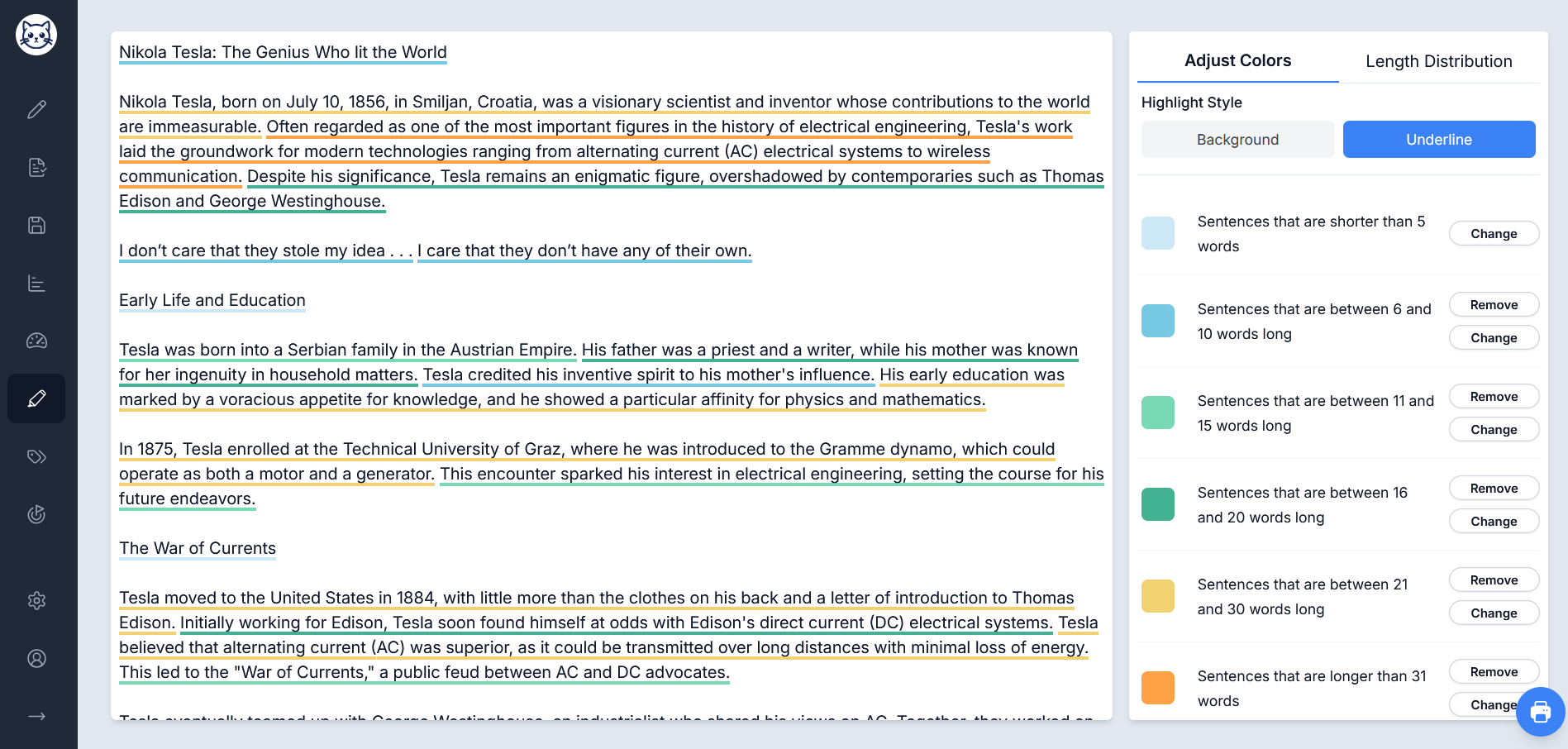The width and height of the screenshot is (1568, 749).
Task: Change color for 21 to 30 words sentences
Action: [x=1494, y=613]
